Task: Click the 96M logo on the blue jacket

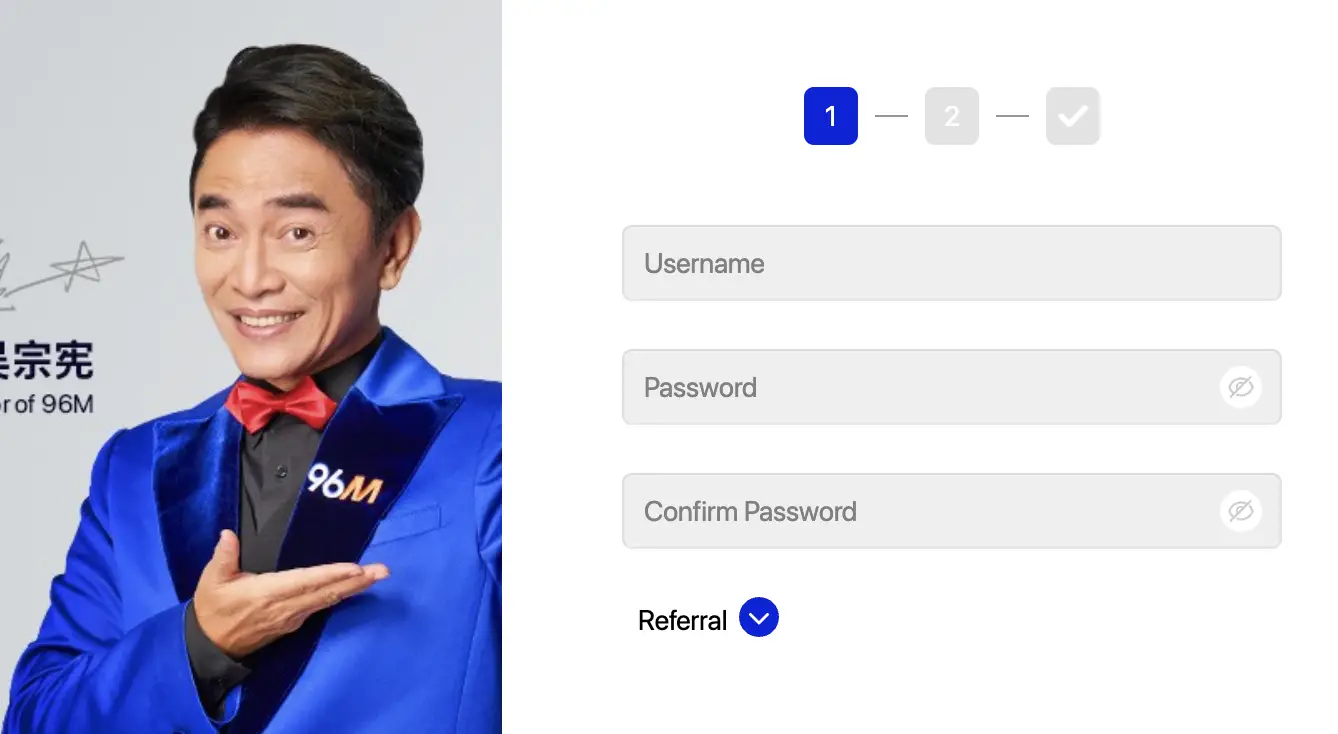Action: point(343,483)
